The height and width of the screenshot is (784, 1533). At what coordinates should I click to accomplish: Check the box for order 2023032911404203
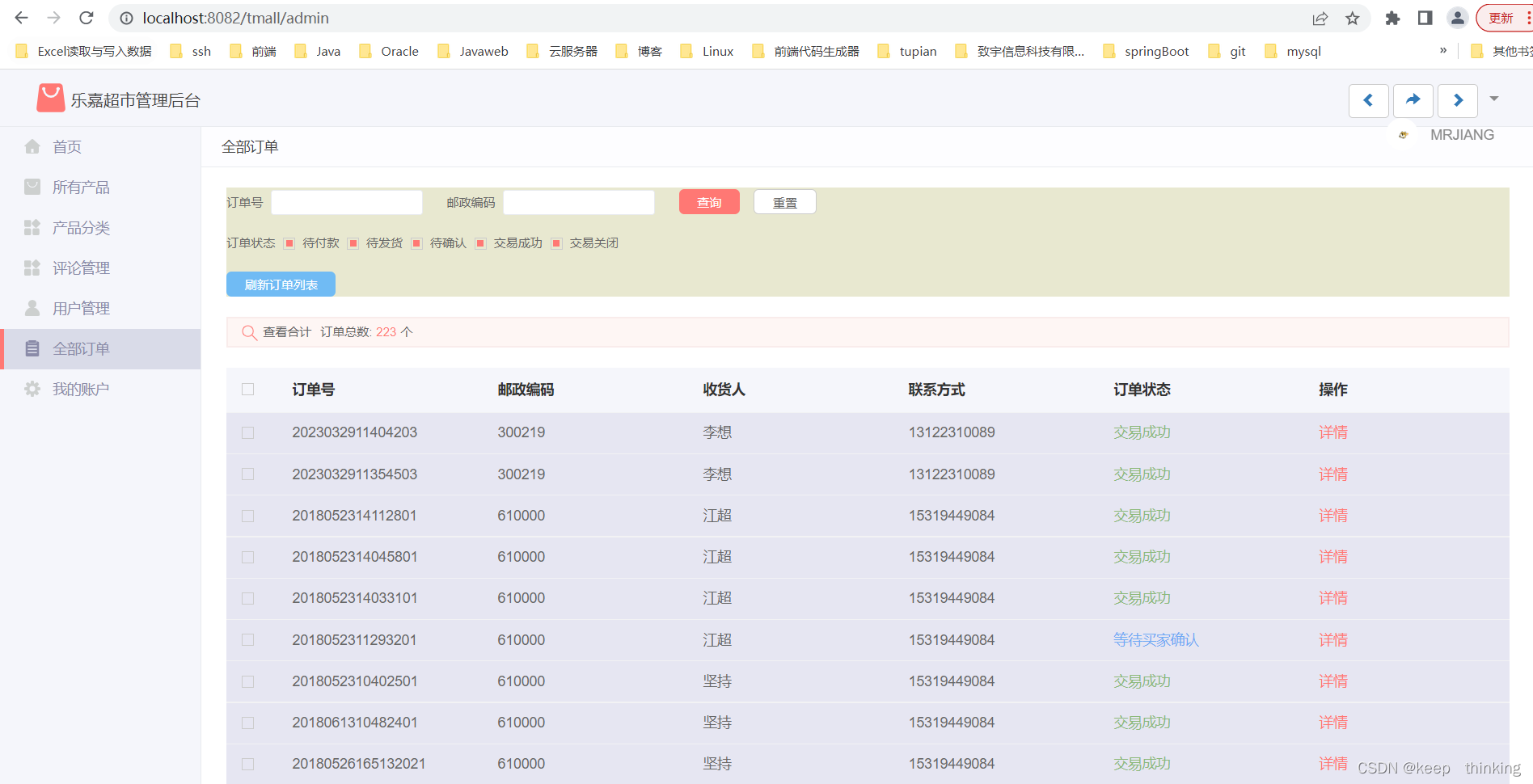pos(248,432)
